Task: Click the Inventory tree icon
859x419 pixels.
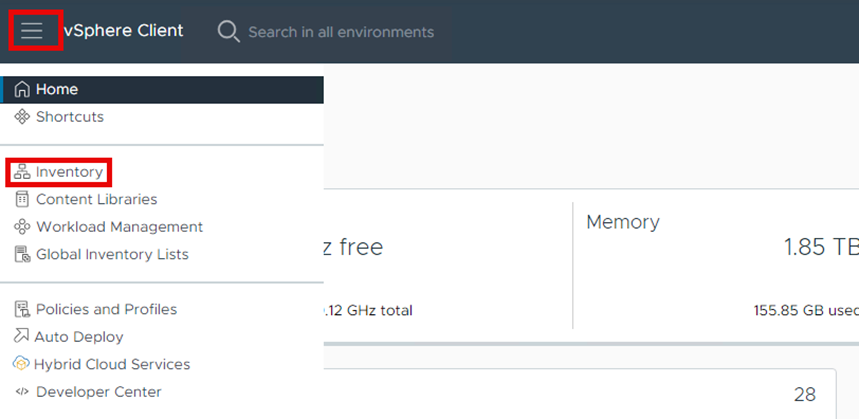Action: point(22,172)
